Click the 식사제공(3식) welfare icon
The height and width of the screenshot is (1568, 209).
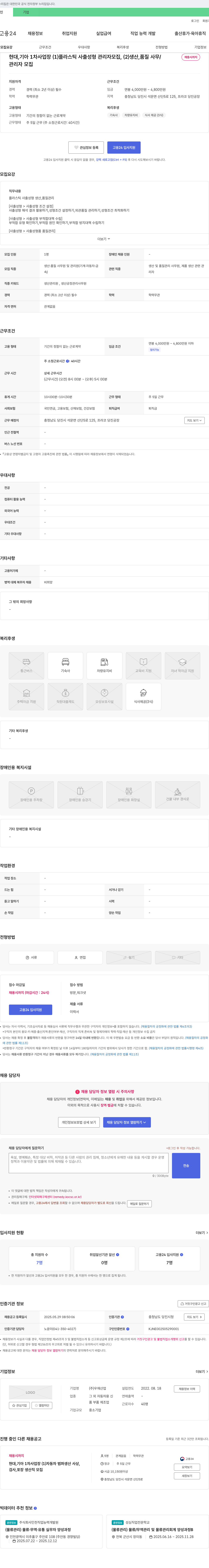[143, 697]
